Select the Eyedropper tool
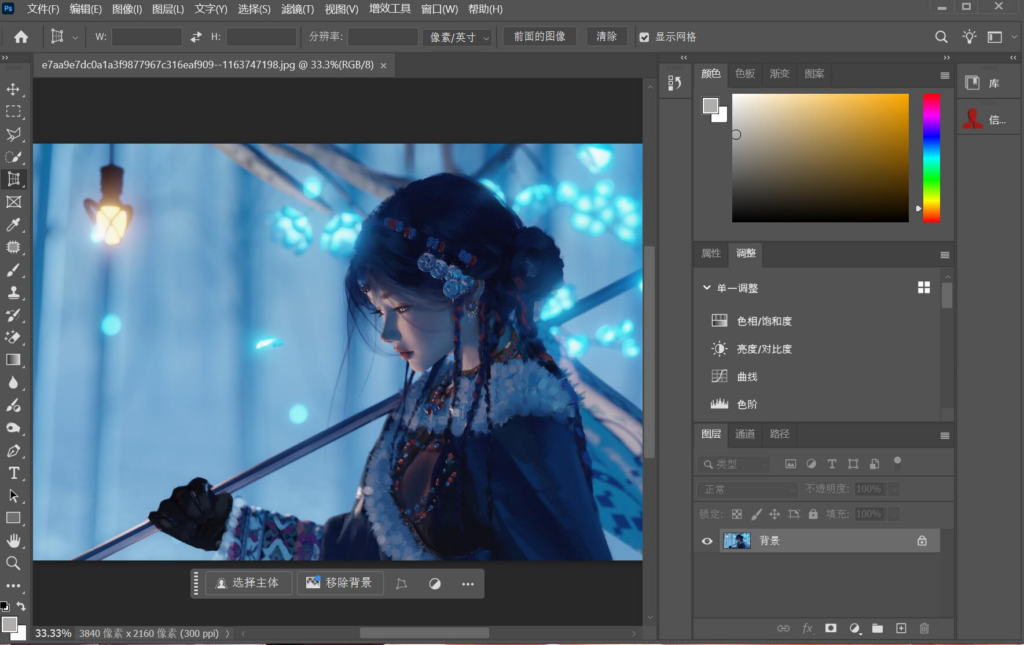The width and height of the screenshot is (1024, 645). pyautogui.click(x=13, y=224)
